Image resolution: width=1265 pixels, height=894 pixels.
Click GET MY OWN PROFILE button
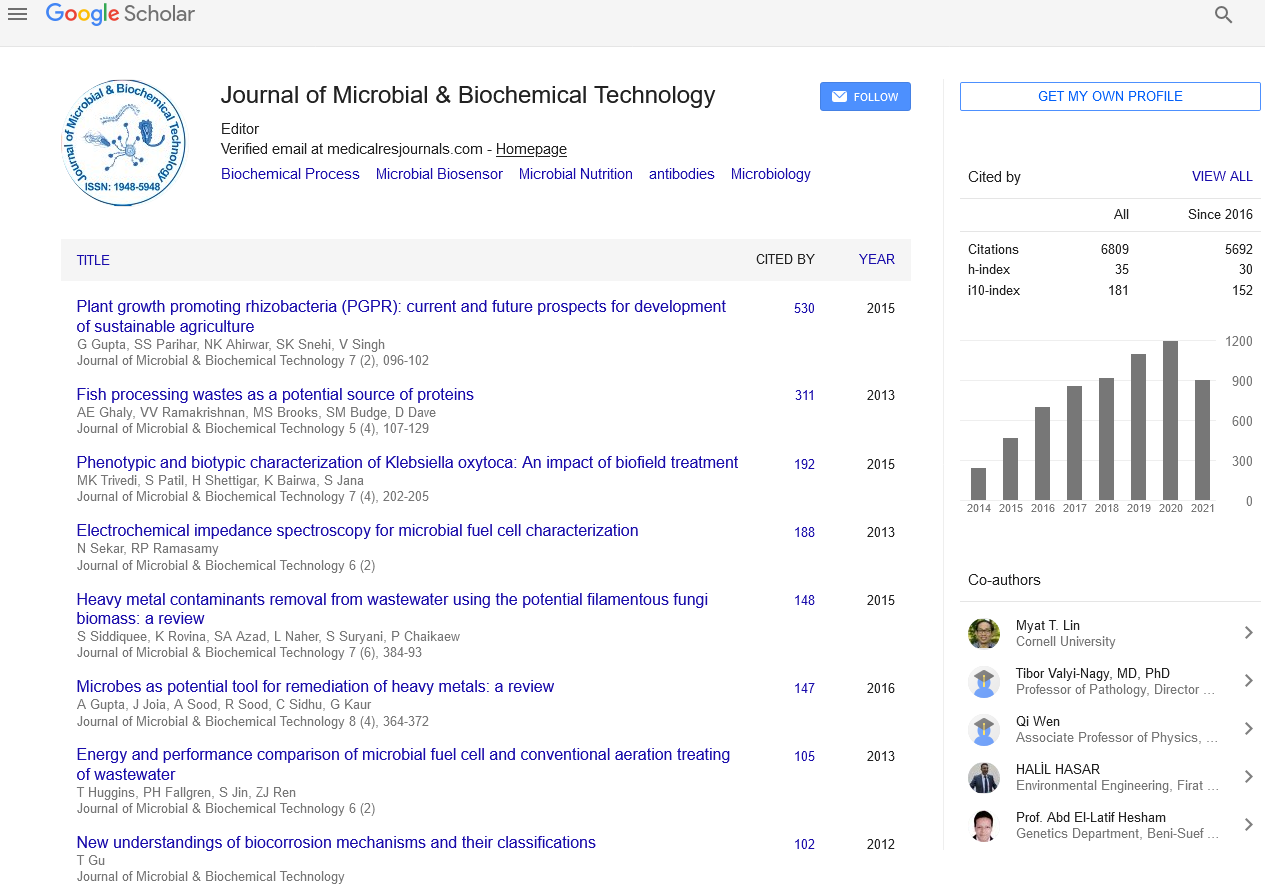tap(1110, 97)
